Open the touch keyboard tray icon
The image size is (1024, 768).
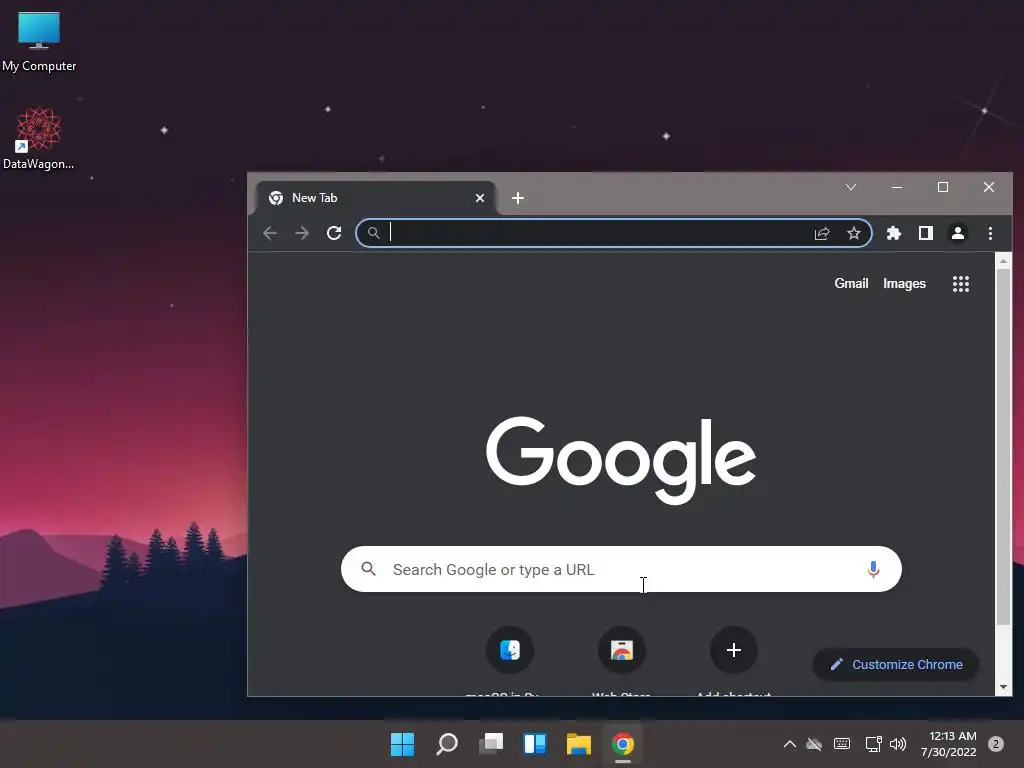click(842, 744)
